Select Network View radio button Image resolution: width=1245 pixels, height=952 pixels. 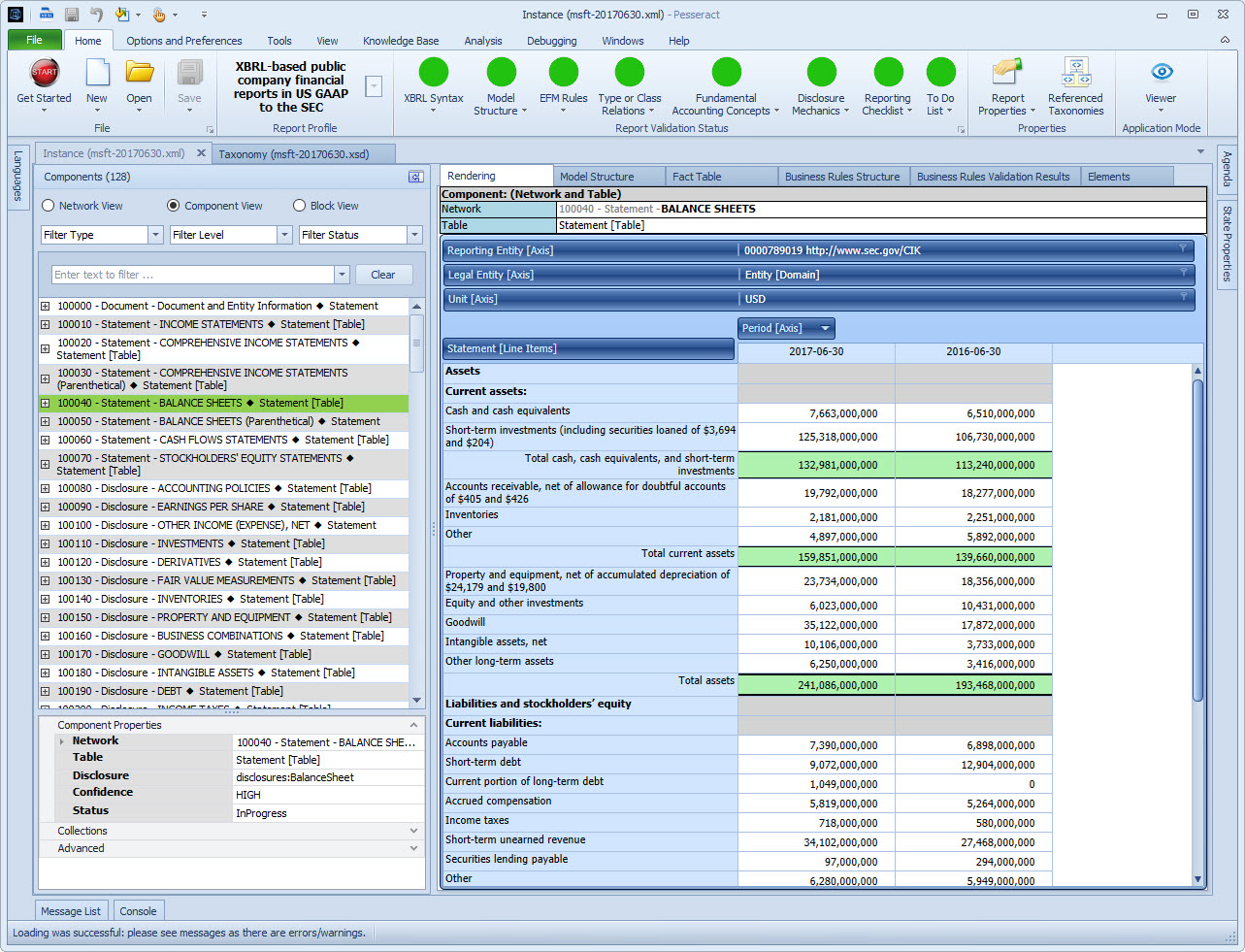(48, 206)
